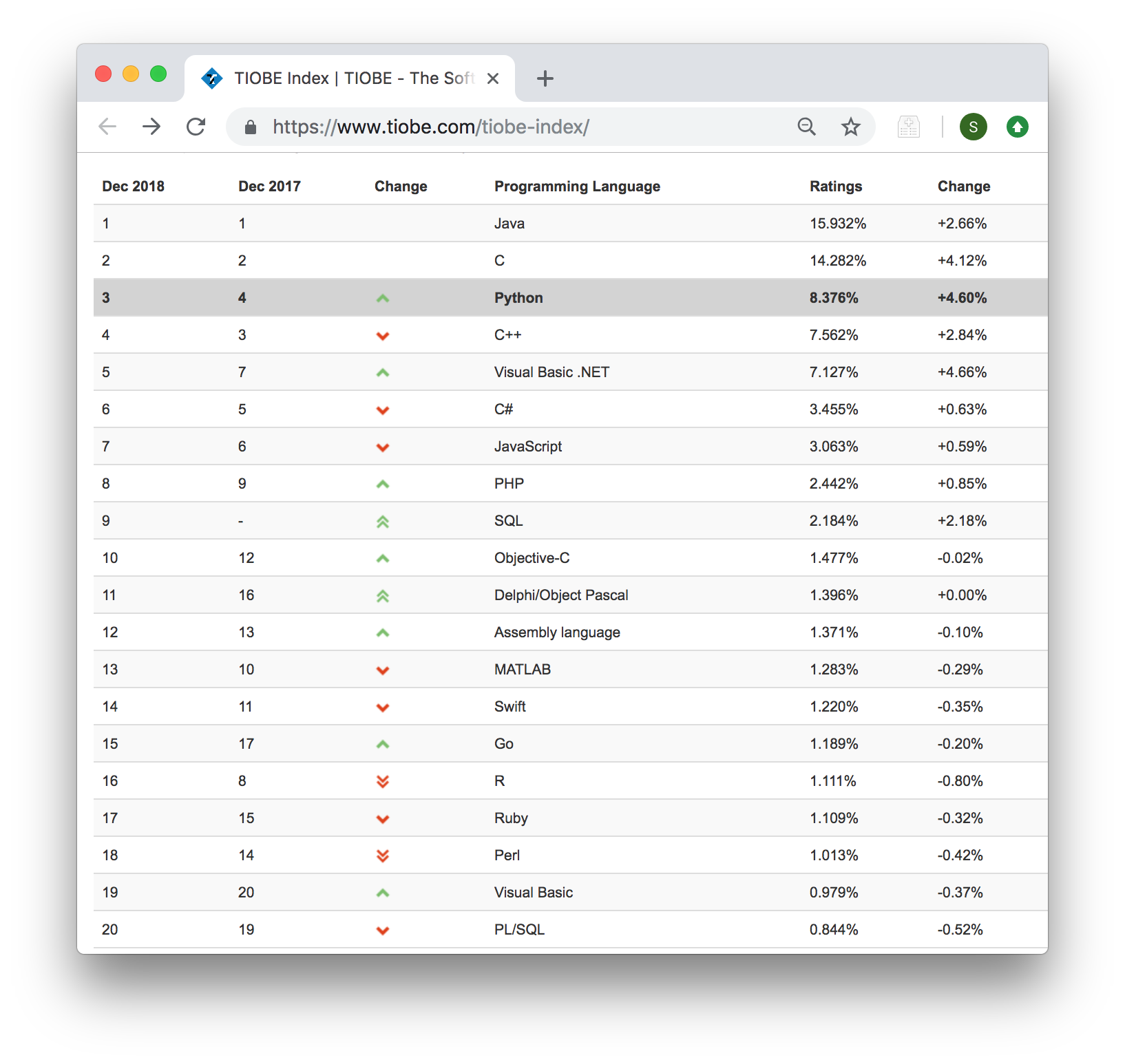Close the TIOBE Index tab
This screenshot has width=1125, height=1064.
[x=493, y=78]
